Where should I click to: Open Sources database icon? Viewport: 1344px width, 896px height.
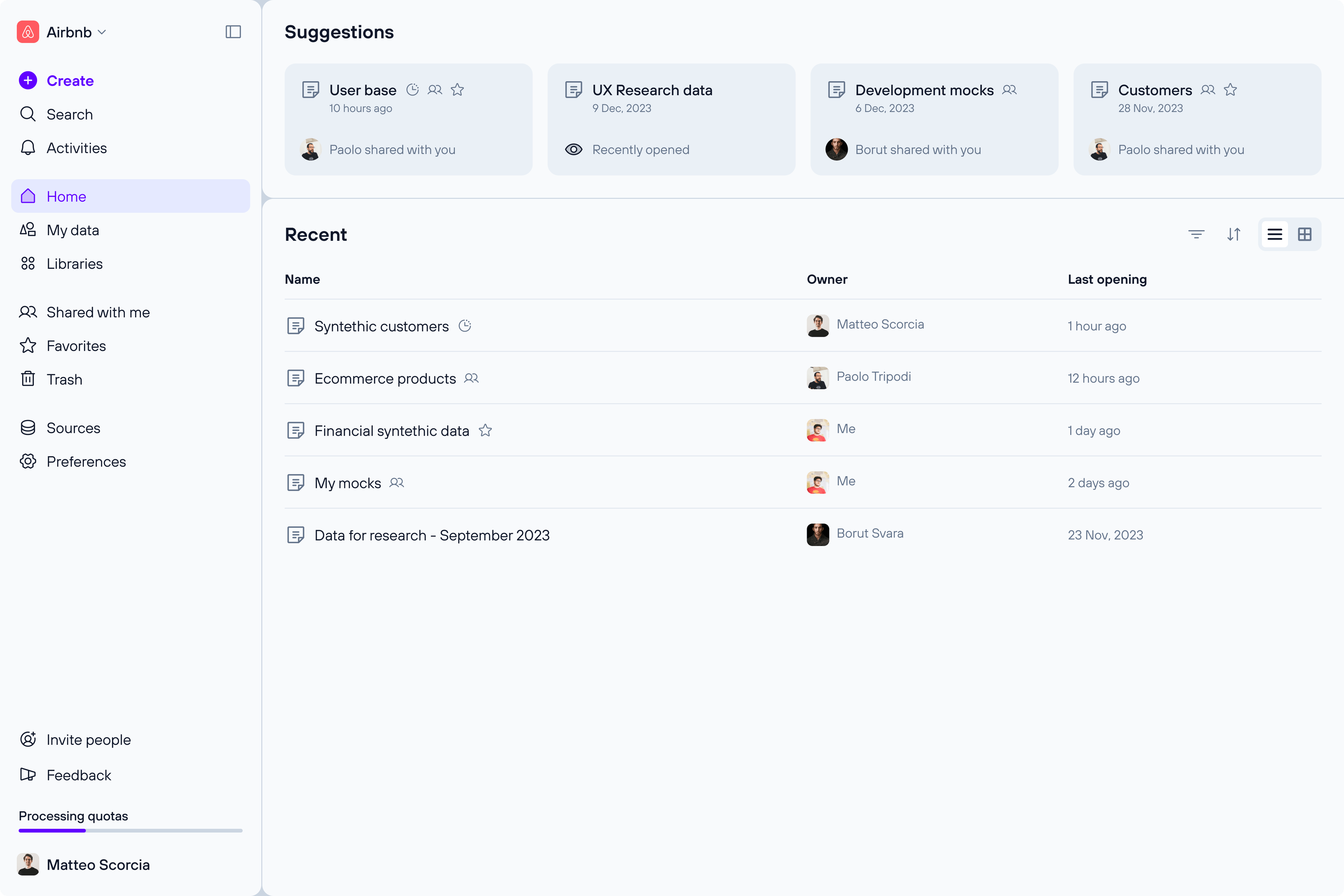28,428
